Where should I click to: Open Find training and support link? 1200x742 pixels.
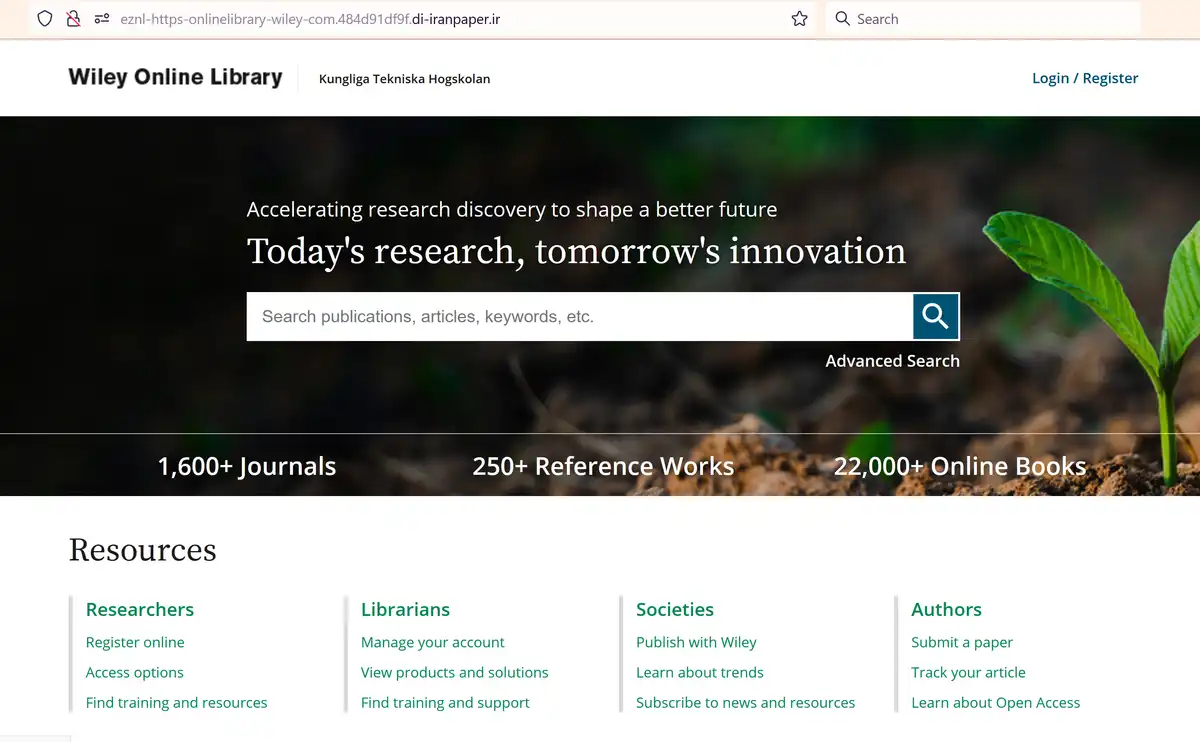(x=445, y=703)
